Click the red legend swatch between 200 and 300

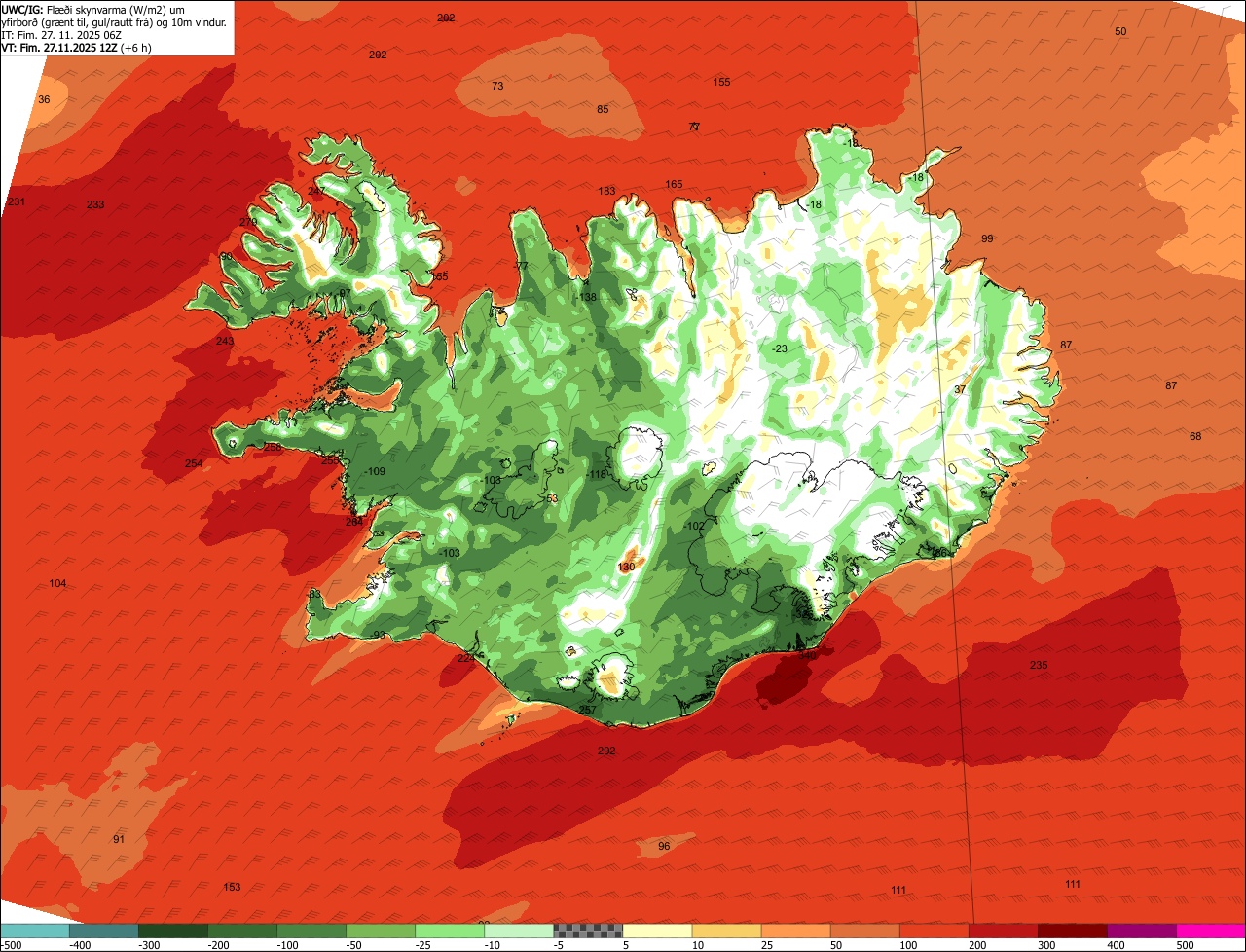(1003, 931)
